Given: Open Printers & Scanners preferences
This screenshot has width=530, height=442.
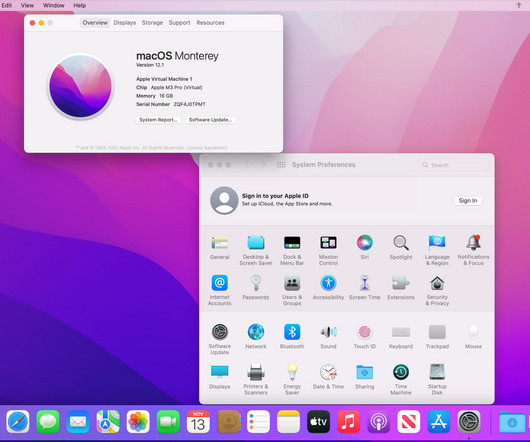Looking at the screenshot, I should click(256, 380).
